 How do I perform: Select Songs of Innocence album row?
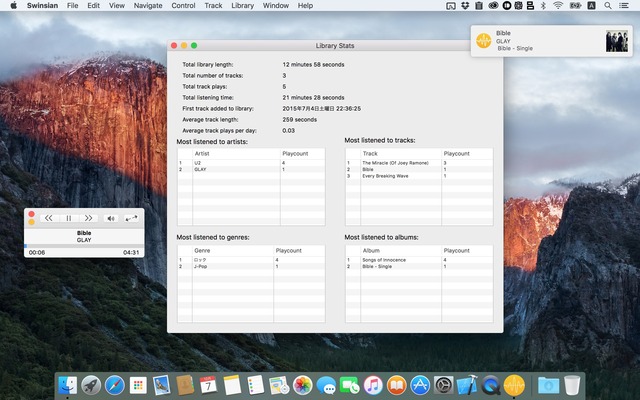[419, 260]
